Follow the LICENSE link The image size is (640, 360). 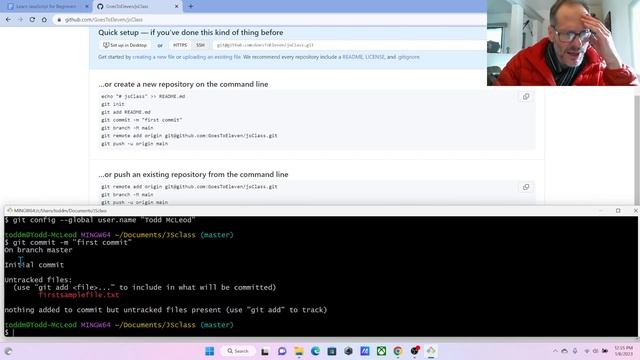(375, 57)
